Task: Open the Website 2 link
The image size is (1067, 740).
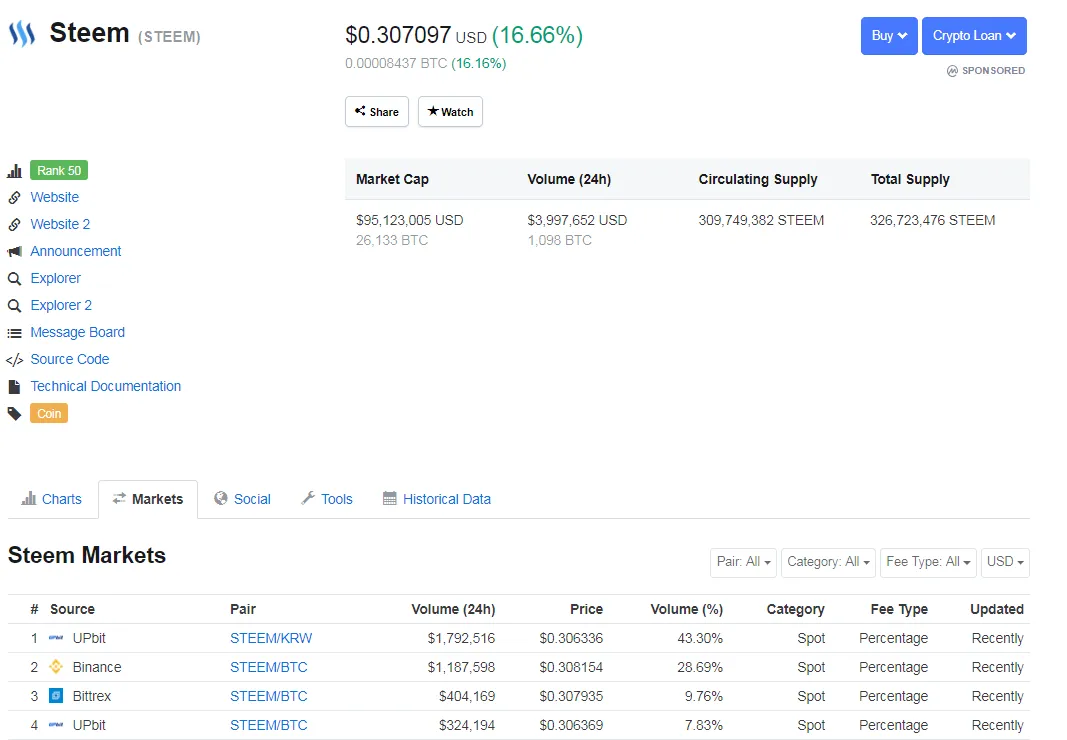Action: pos(60,224)
